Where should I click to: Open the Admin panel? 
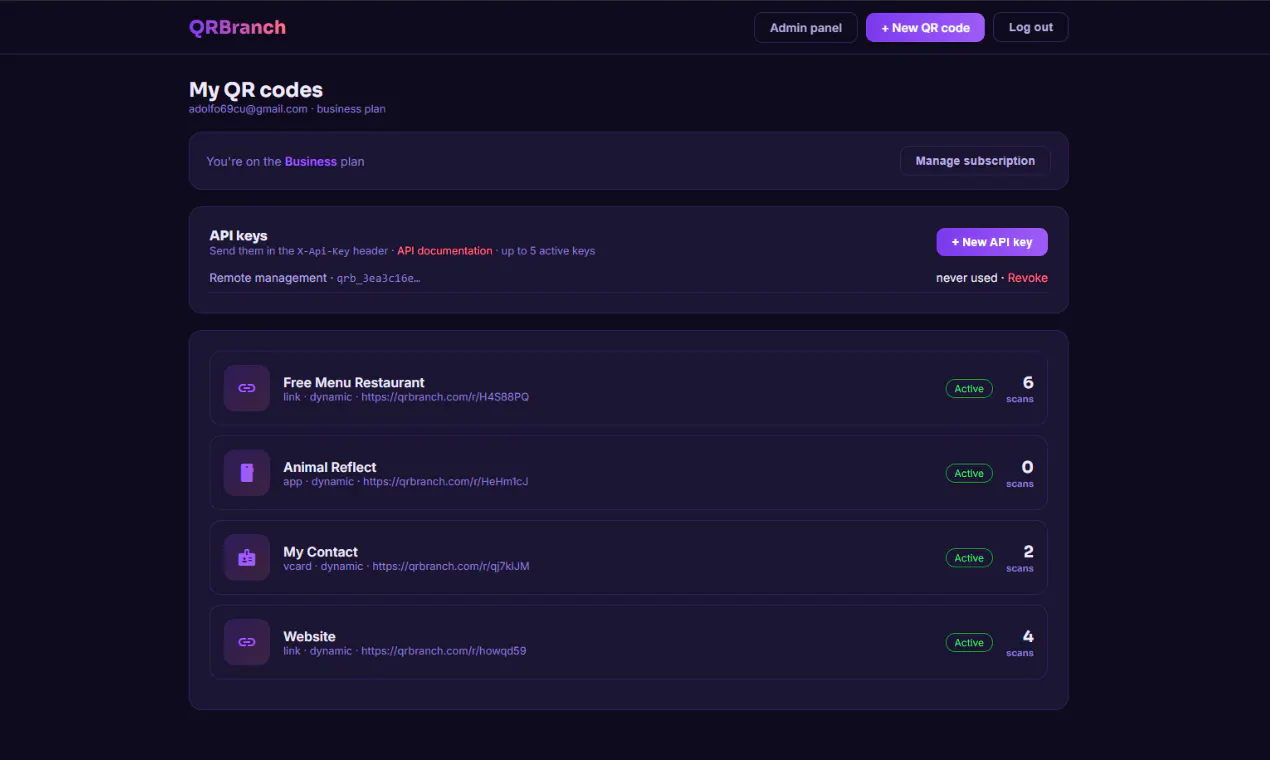(806, 27)
